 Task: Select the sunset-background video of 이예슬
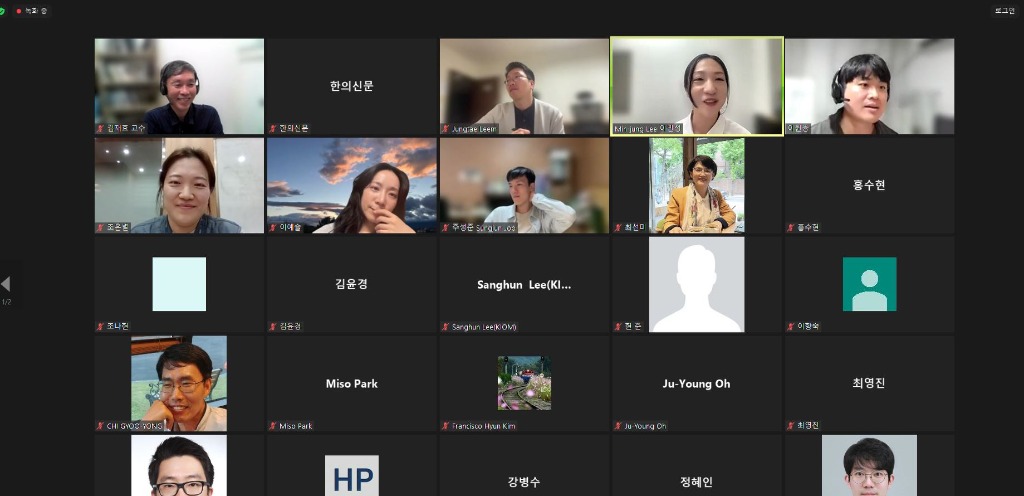[x=352, y=185]
